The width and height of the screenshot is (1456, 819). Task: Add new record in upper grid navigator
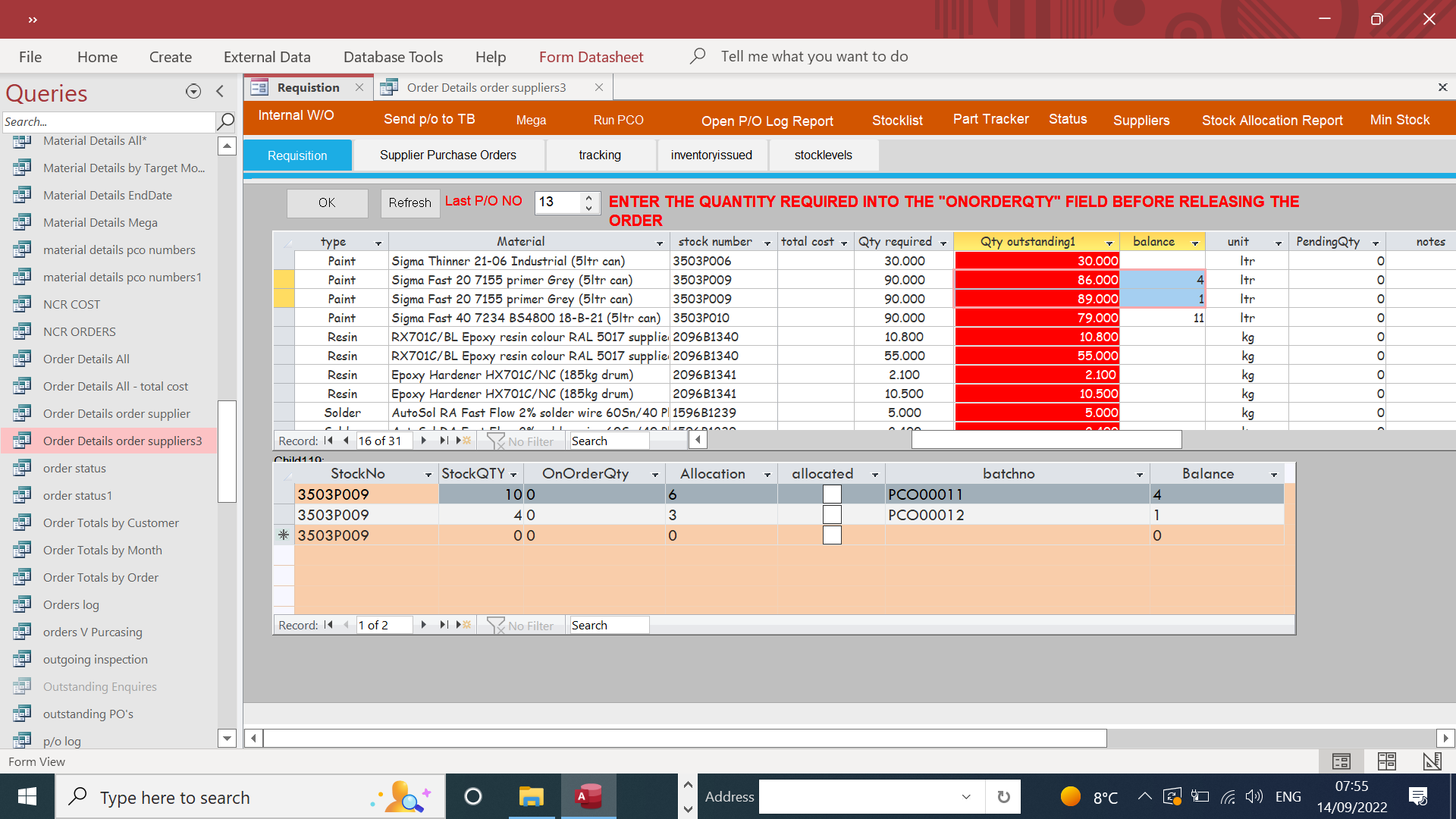point(463,441)
